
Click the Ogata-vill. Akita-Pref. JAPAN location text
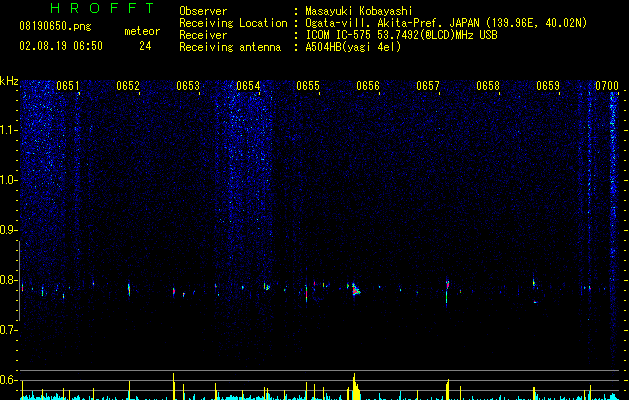[x=446, y=23]
